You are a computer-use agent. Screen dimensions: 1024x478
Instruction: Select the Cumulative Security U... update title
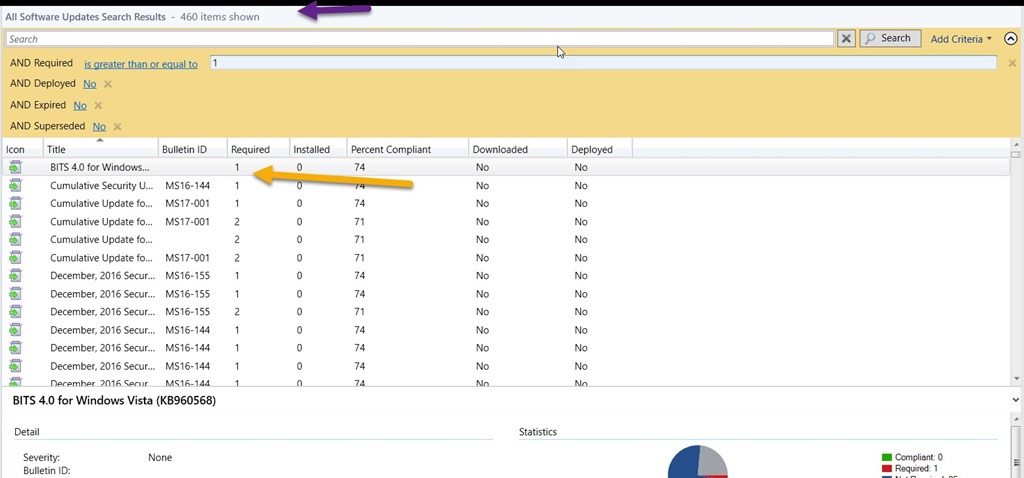click(x=101, y=185)
